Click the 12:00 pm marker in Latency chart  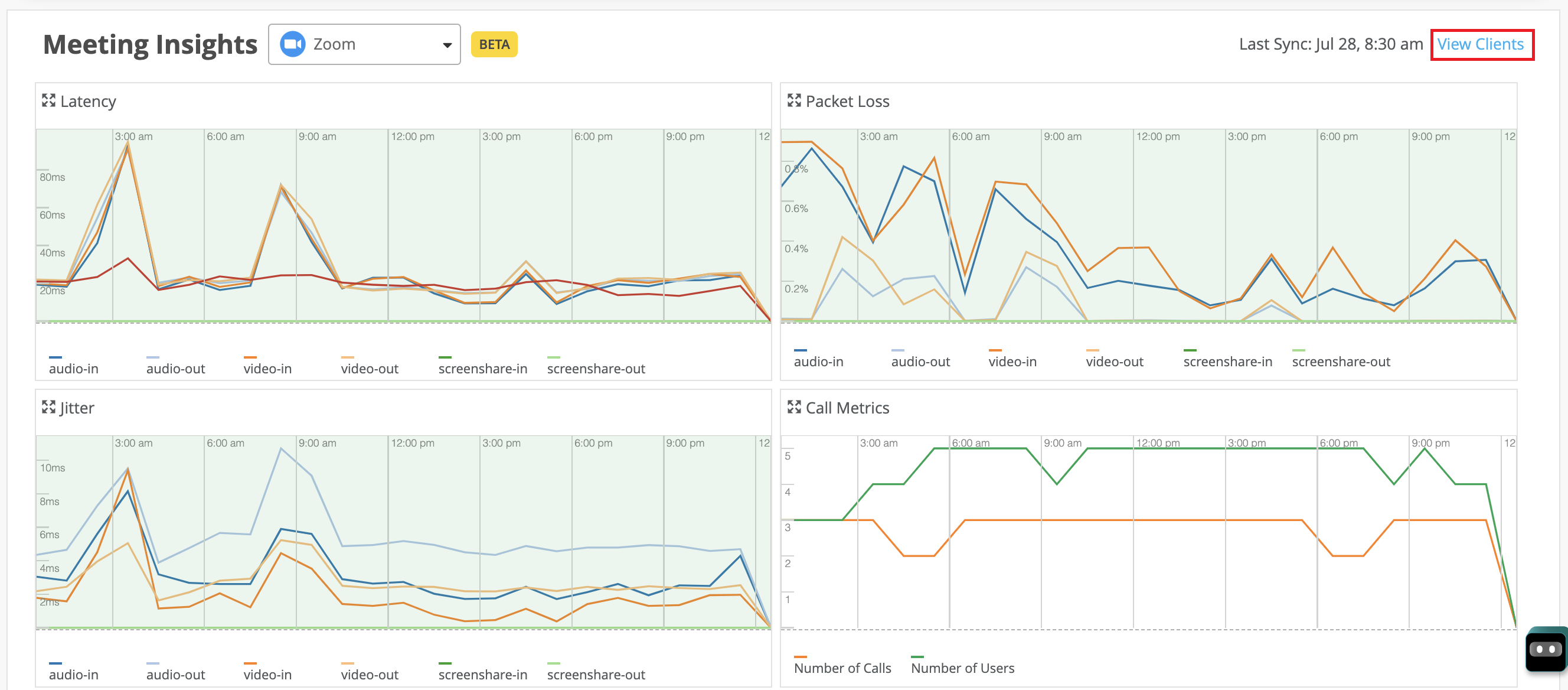412,136
